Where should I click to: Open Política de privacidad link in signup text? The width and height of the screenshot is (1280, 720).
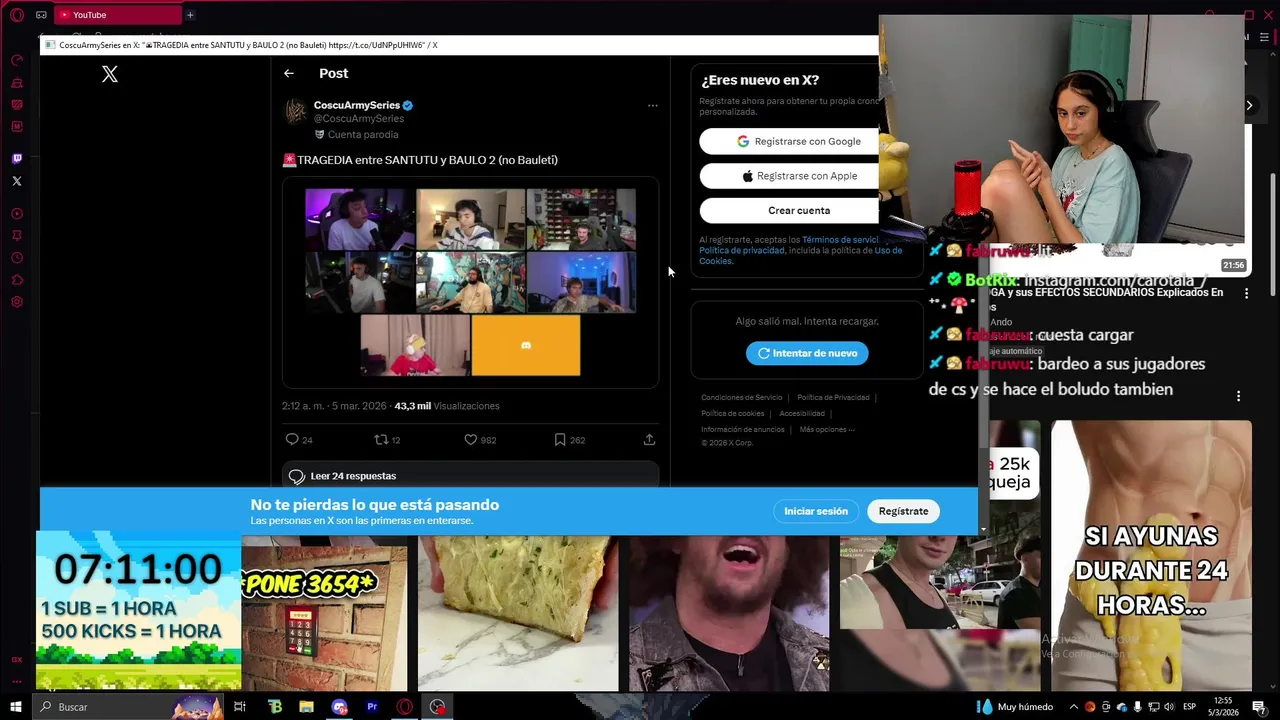742,251
